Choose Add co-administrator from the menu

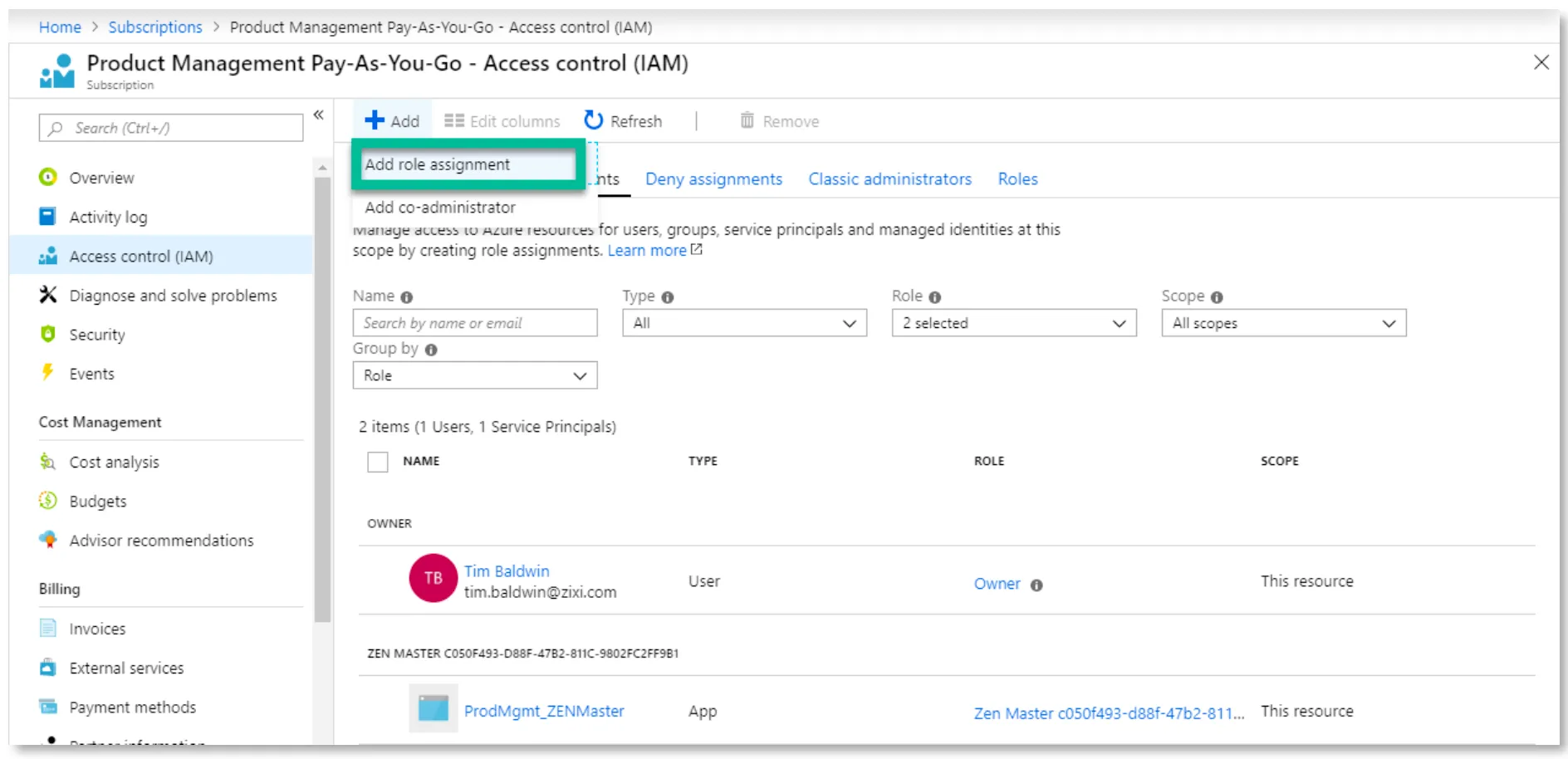click(x=440, y=208)
